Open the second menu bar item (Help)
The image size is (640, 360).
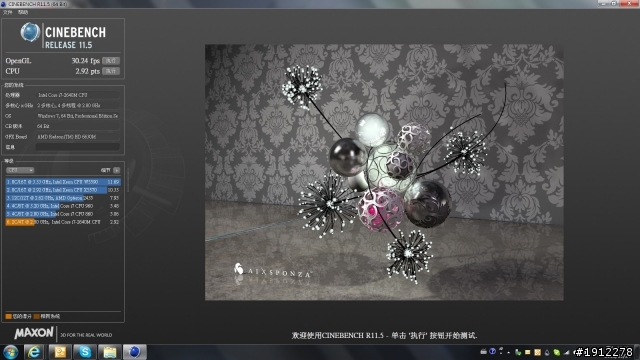coord(23,12)
